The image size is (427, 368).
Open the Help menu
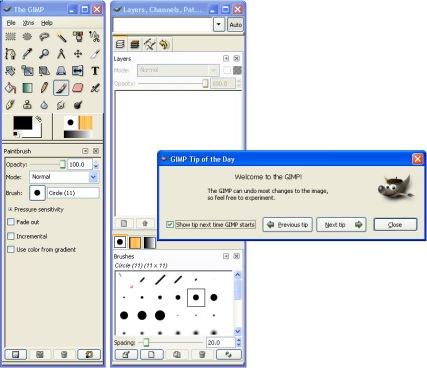47,23
